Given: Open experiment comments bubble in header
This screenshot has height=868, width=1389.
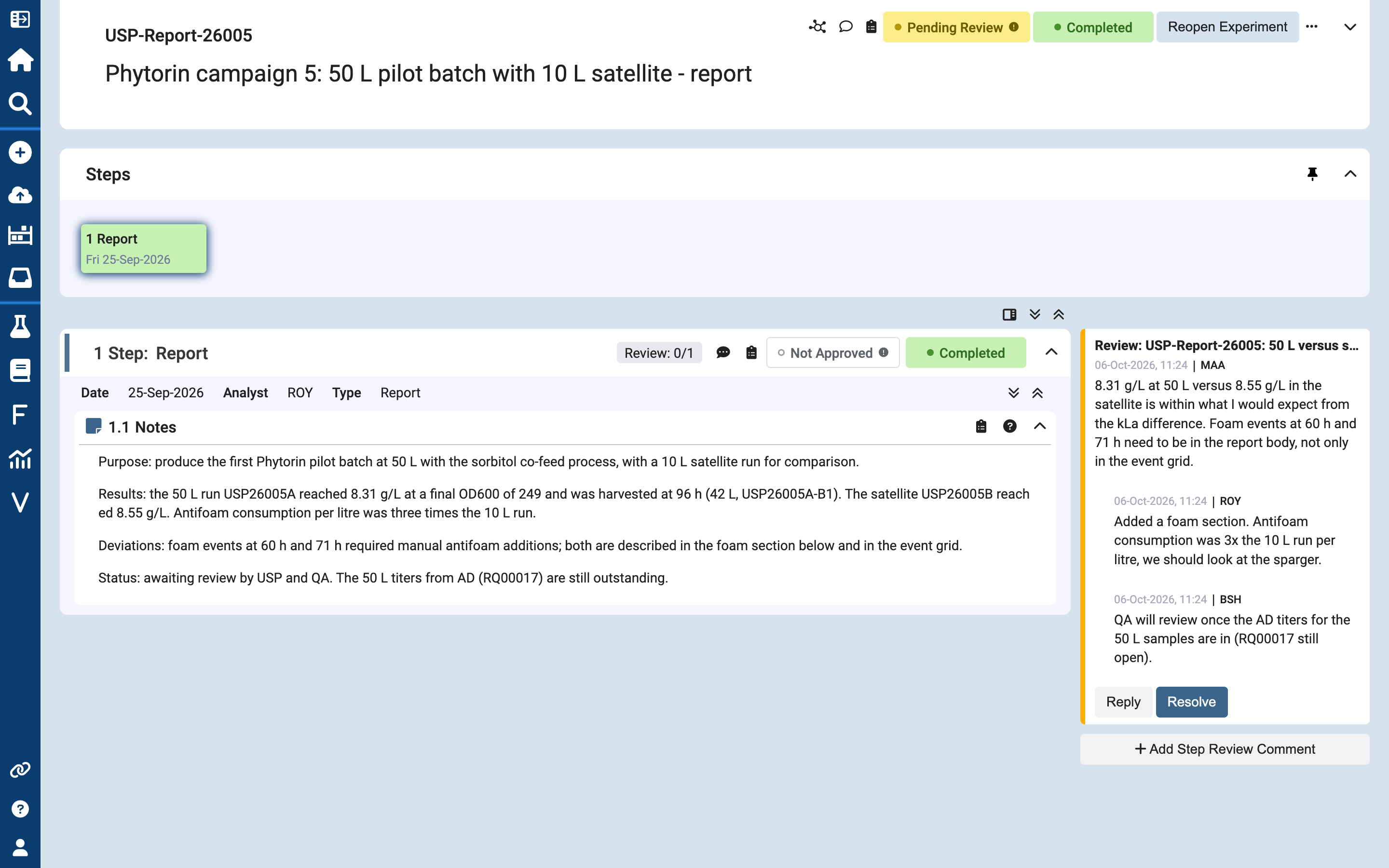Looking at the screenshot, I should (x=845, y=27).
